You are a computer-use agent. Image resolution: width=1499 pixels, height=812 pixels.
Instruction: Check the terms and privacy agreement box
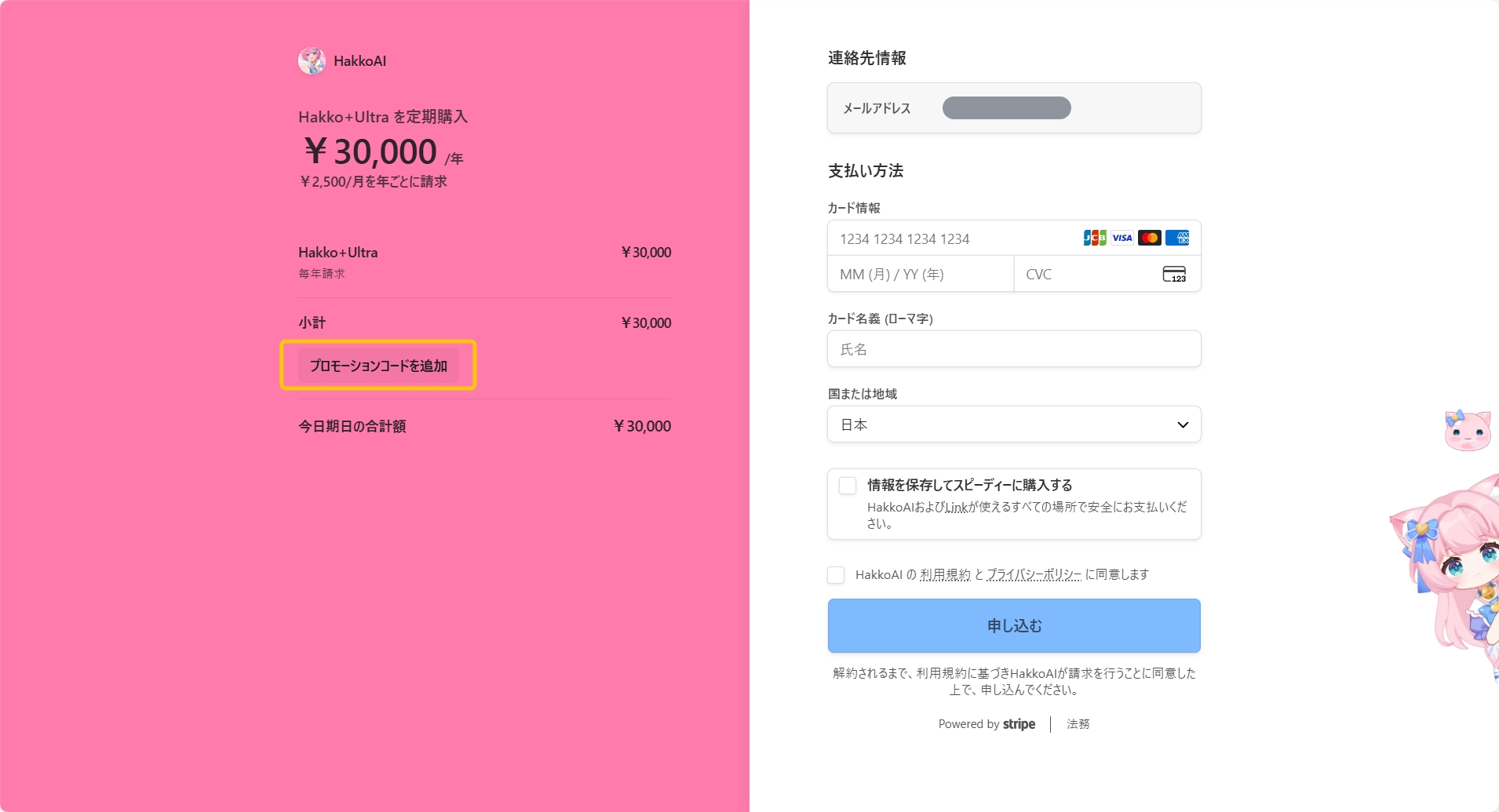(x=837, y=575)
